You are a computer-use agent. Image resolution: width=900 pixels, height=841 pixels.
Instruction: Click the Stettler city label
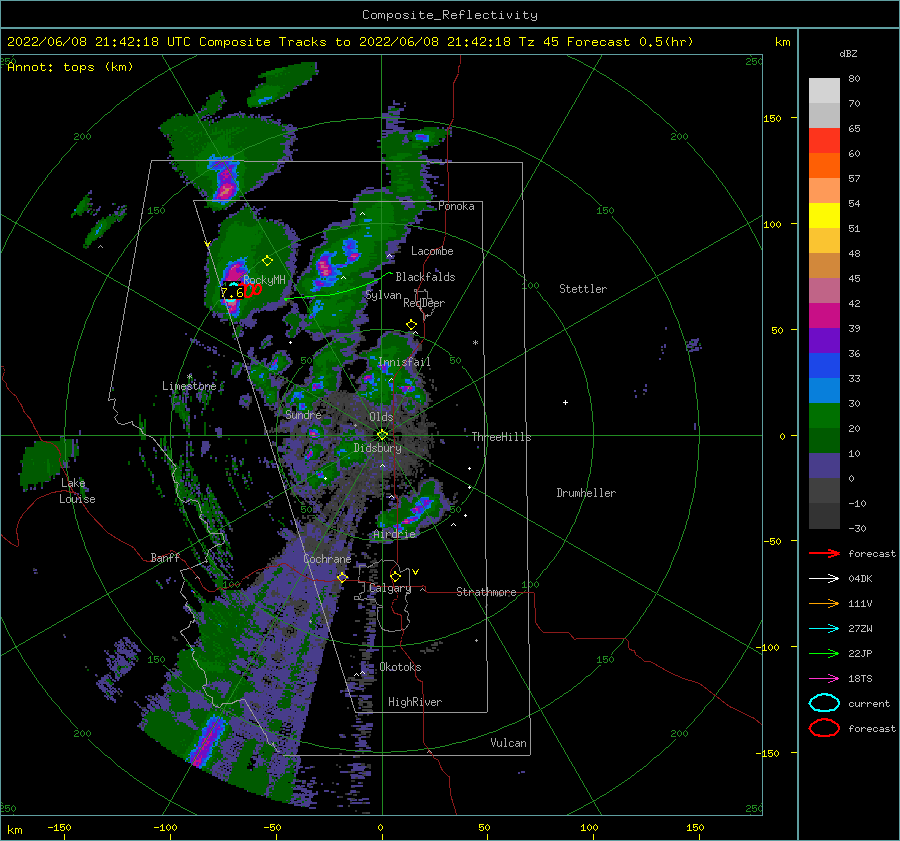(x=583, y=289)
